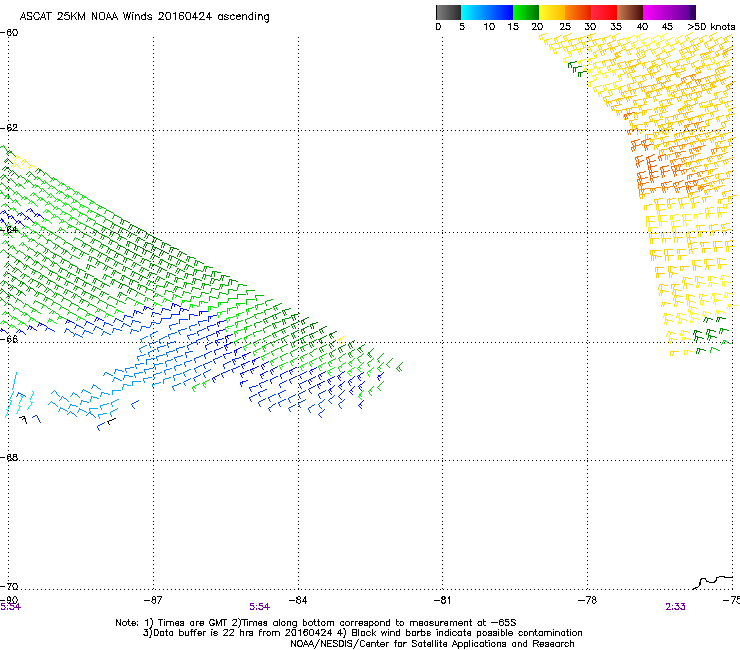Click the '-64' latitude axis label
Viewport: 740px width, 650px height.
point(9,230)
